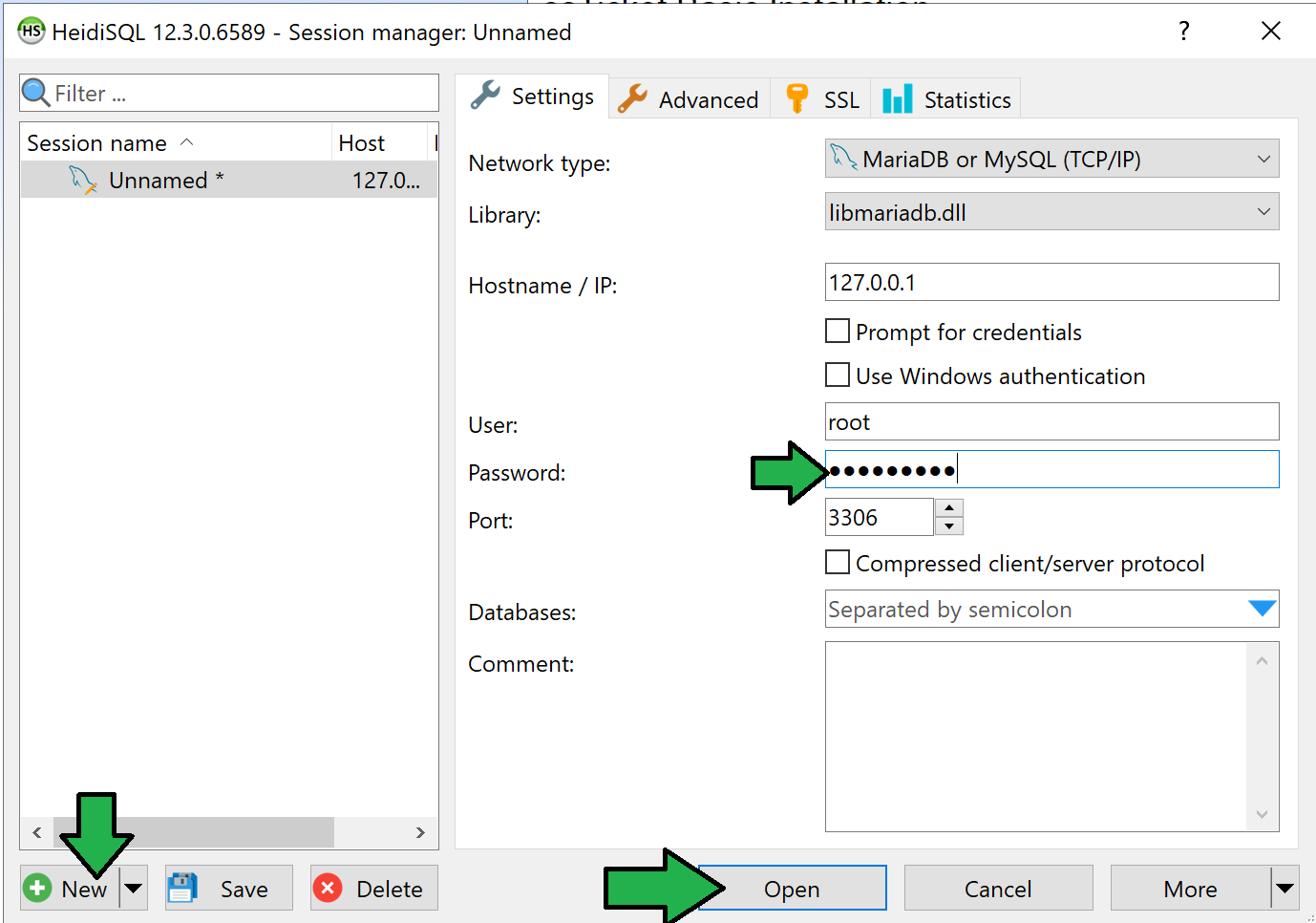Click the Comment box scroll up arrow
Viewport: 1316px width, 923px height.
point(1262,661)
